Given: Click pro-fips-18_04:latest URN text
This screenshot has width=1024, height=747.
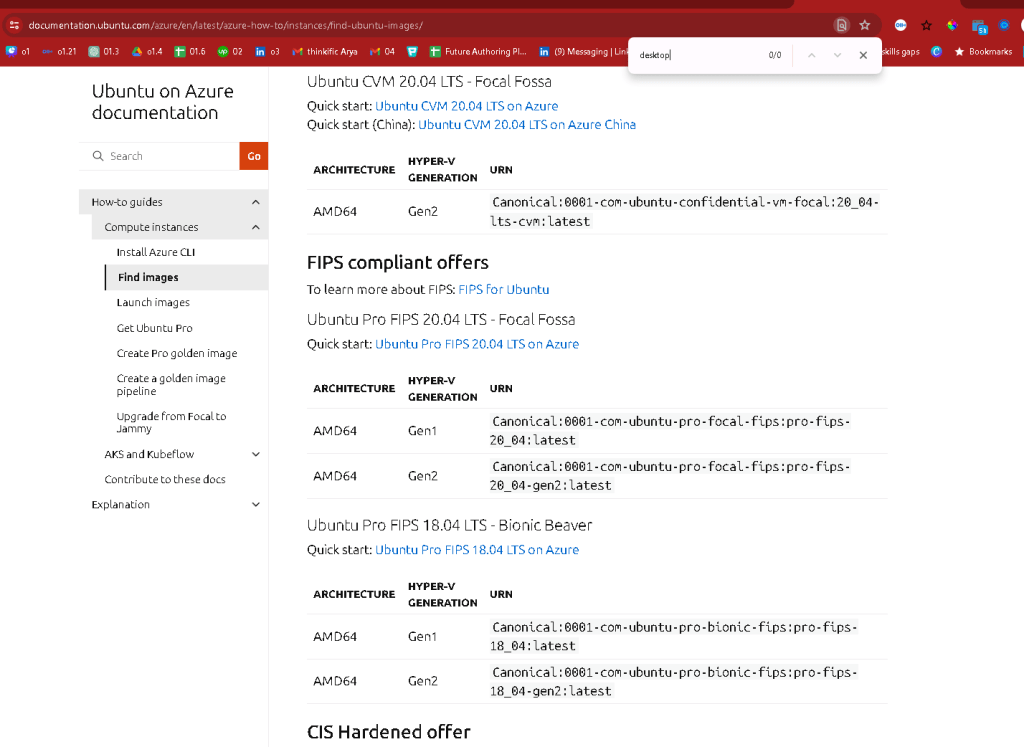Looking at the screenshot, I should pos(673,637).
